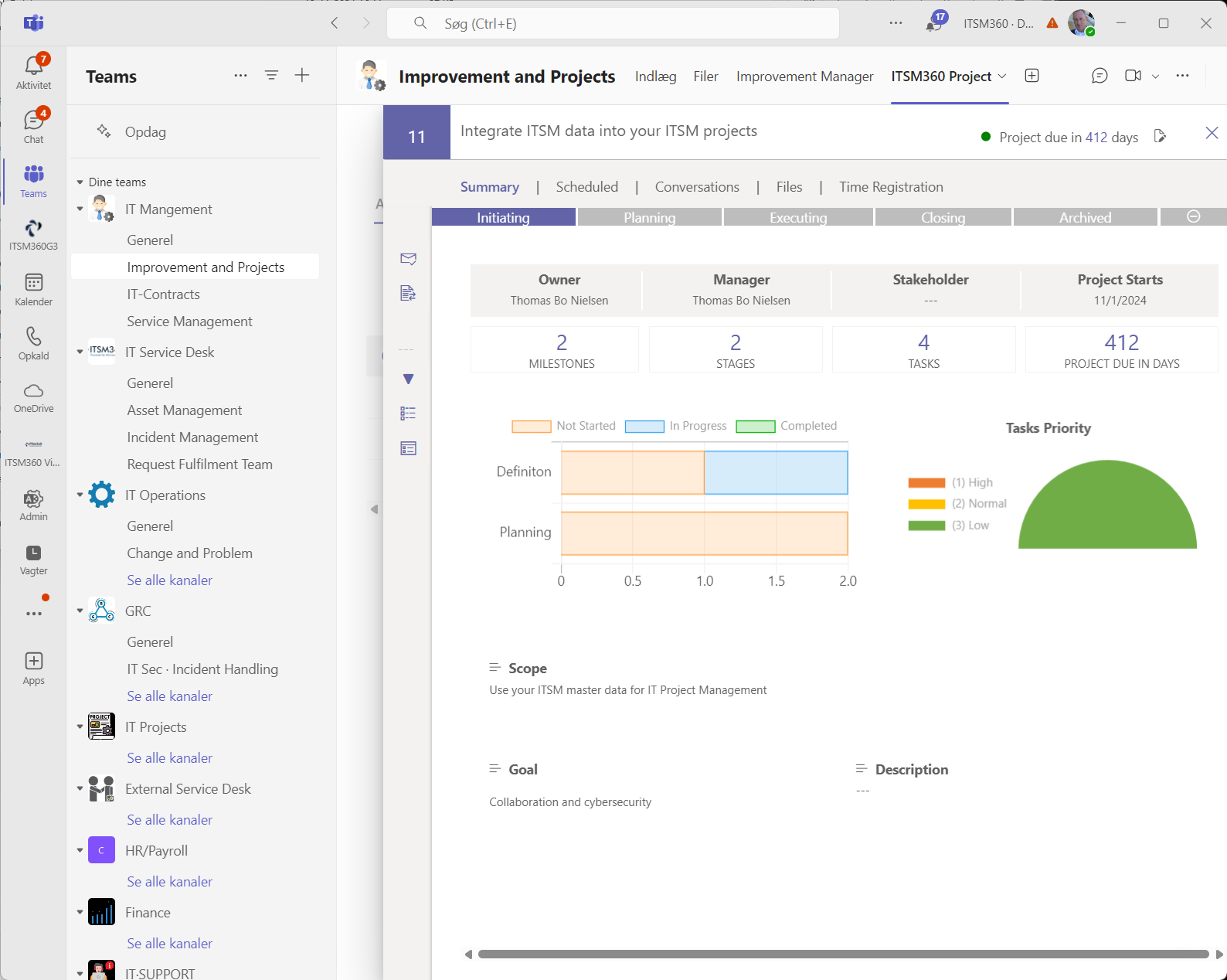Click Se alle kanaler under GRC
Image resolution: width=1227 pixels, height=980 pixels.
[169, 696]
